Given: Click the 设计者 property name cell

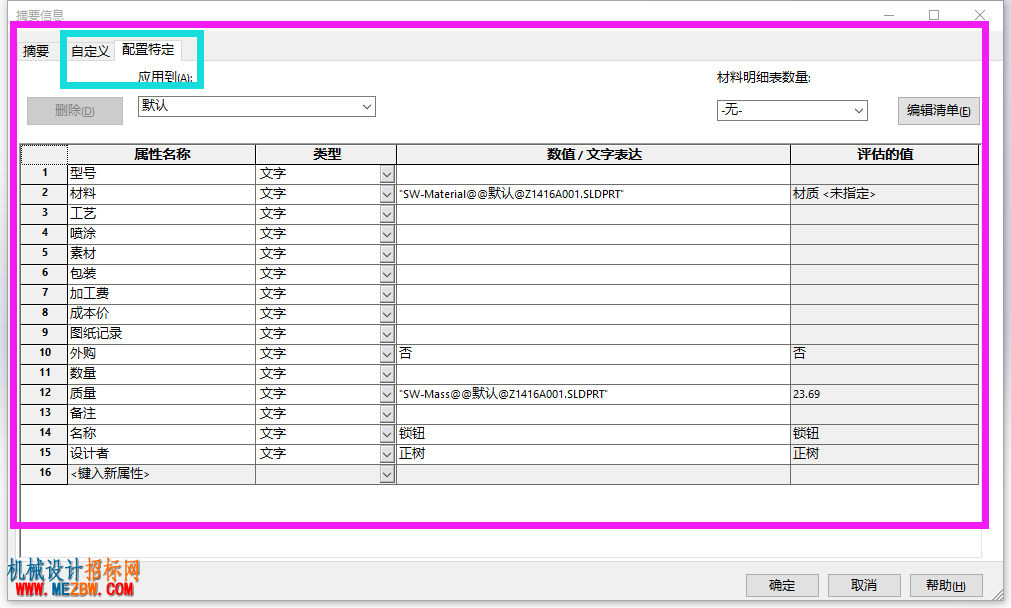Looking at the screenshot, I should [x=161, y=454].
